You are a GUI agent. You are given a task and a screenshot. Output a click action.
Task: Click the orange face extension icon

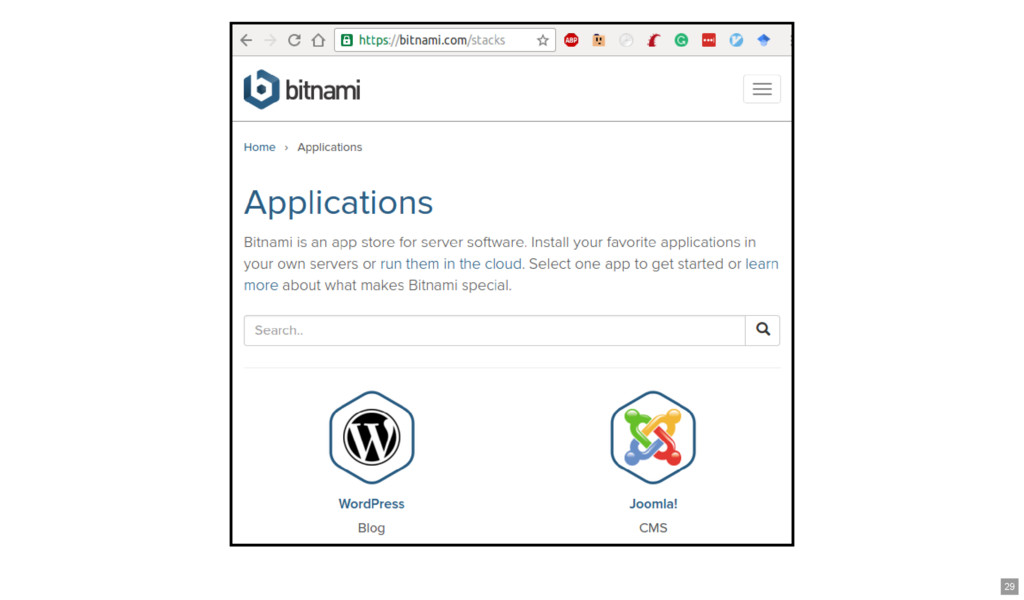coord(598,40)
